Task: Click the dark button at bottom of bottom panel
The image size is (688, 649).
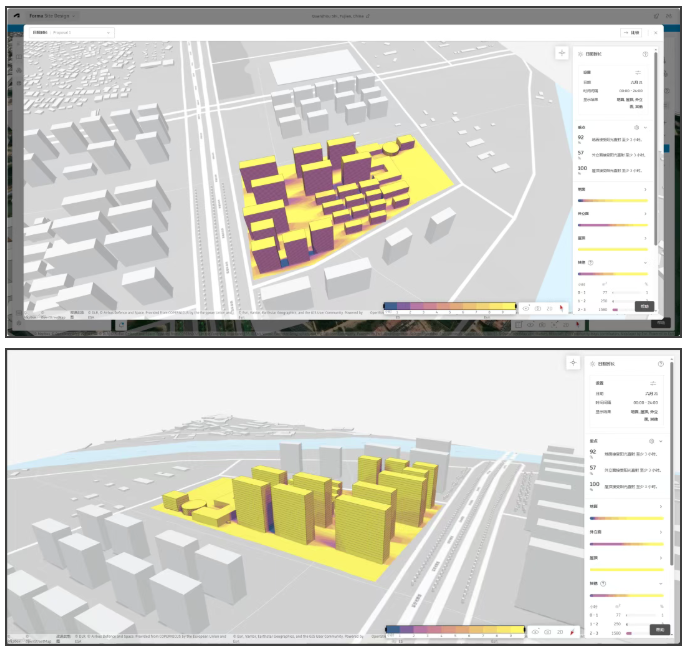Action: pyautogui.click(x=660, y=629)
